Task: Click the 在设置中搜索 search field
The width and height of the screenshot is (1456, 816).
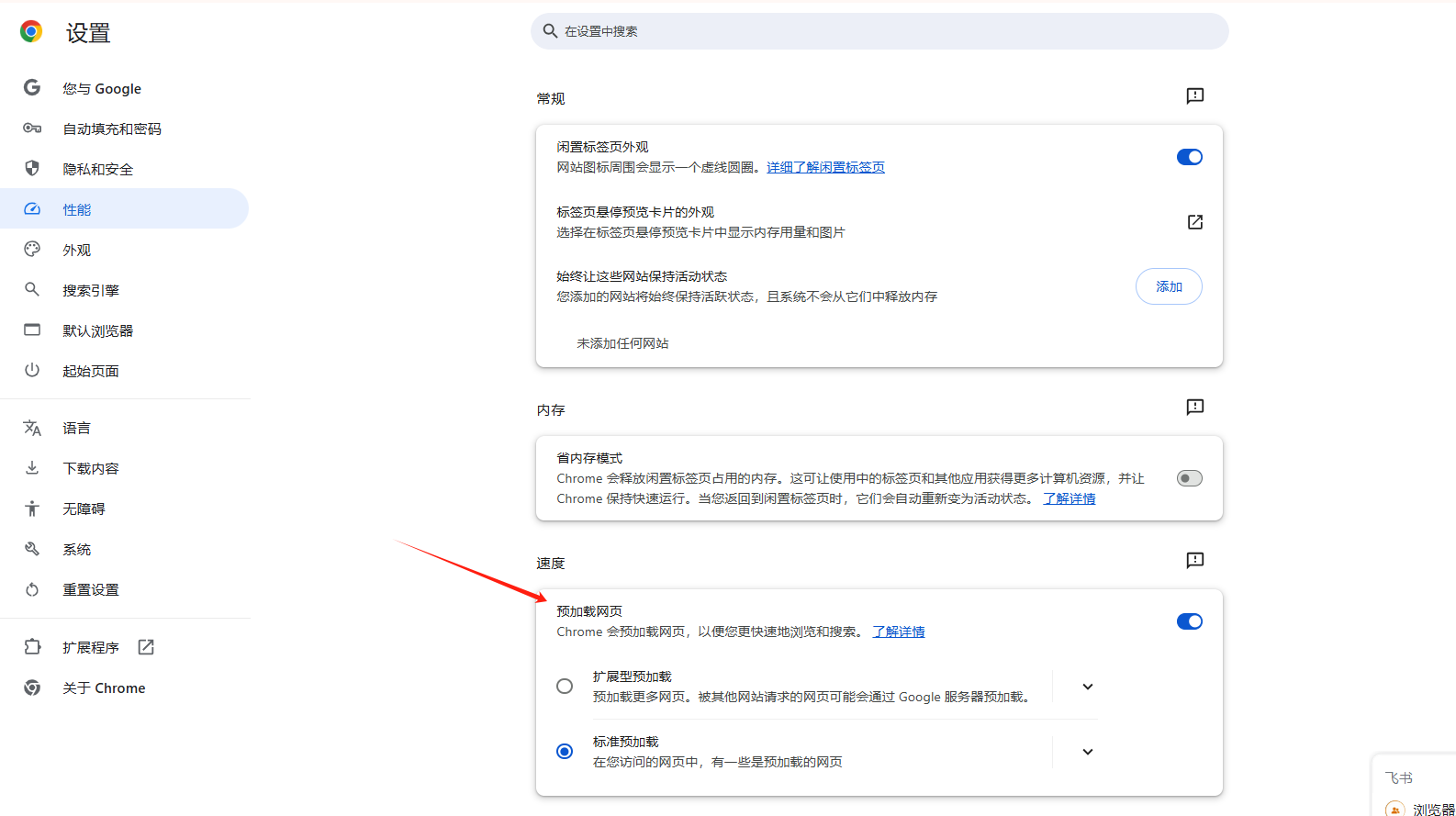Action: [x=879, y=31]
